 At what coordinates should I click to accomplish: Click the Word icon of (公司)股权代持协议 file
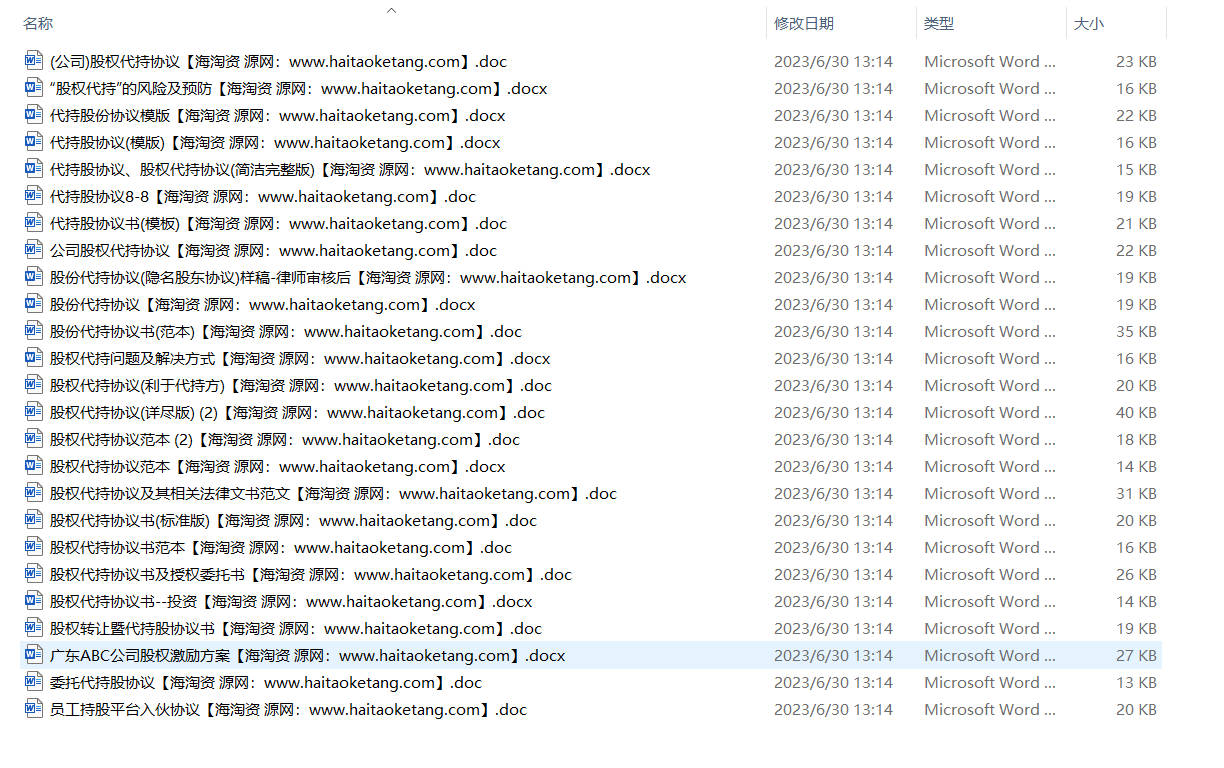pyautogui.click(x=33, y=61)
